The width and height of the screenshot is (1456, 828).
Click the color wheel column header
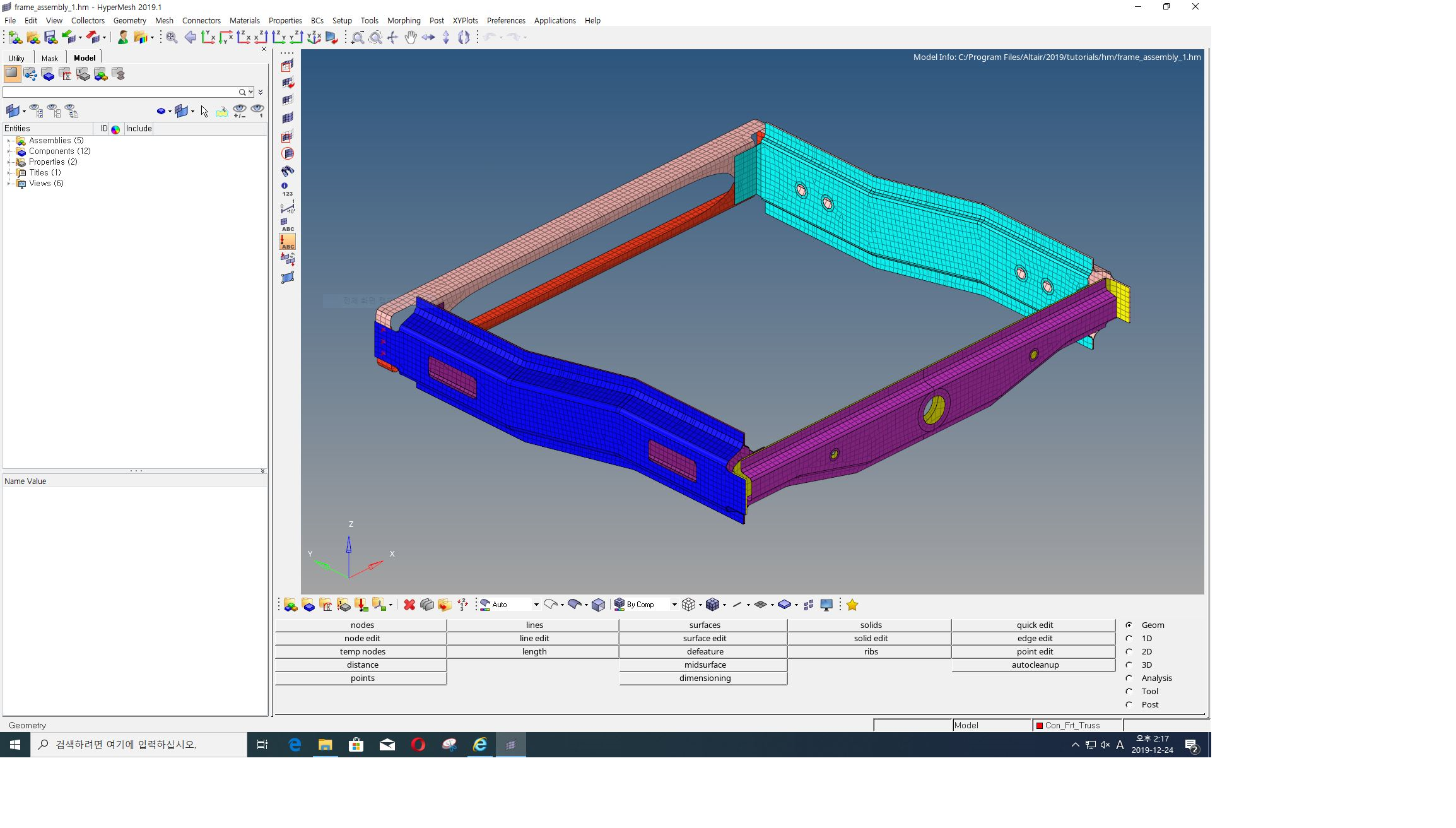point(115,129)
